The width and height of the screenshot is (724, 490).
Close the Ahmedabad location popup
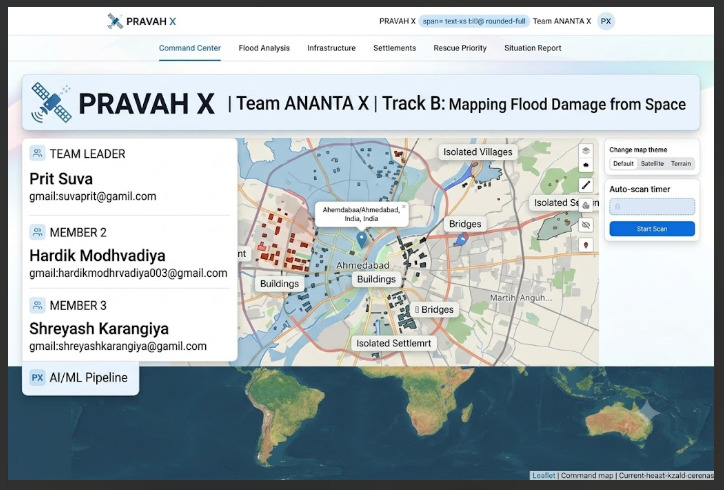pos(404,206)
